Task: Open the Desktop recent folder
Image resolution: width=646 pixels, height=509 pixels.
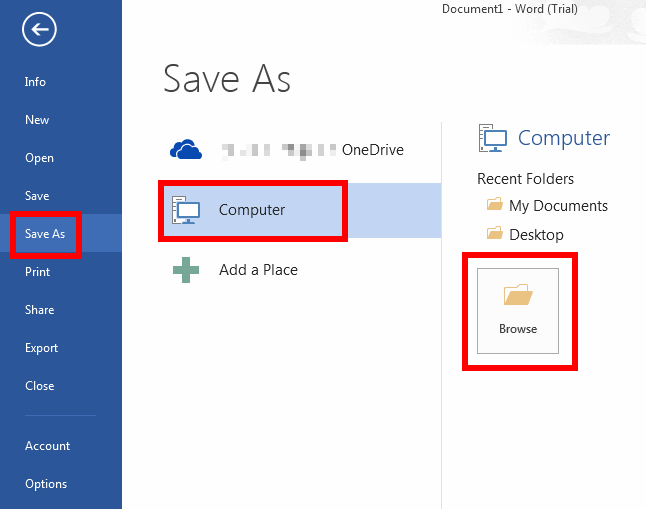Action: (x=536, y=235)
